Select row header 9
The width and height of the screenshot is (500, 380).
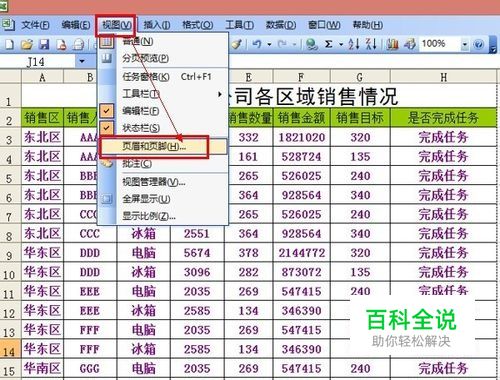pyautogui.click(x=10, y=254)
